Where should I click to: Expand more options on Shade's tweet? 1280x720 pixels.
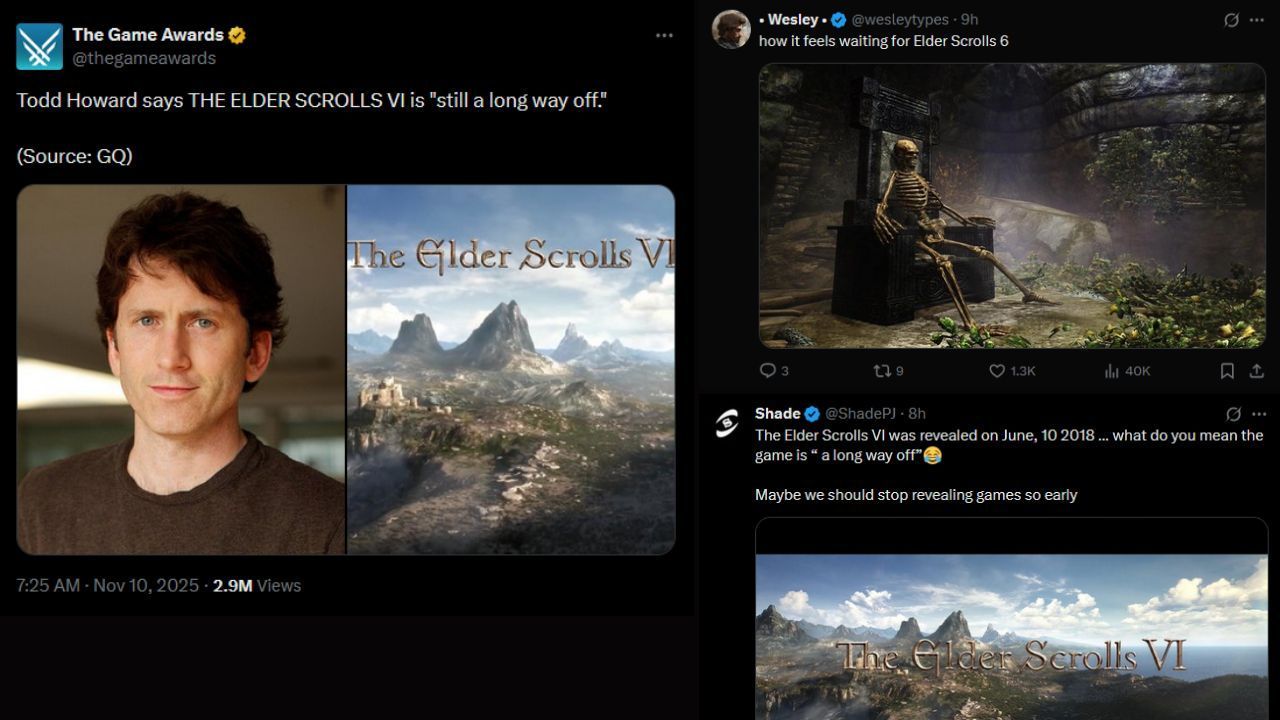tap(1257, 414)
